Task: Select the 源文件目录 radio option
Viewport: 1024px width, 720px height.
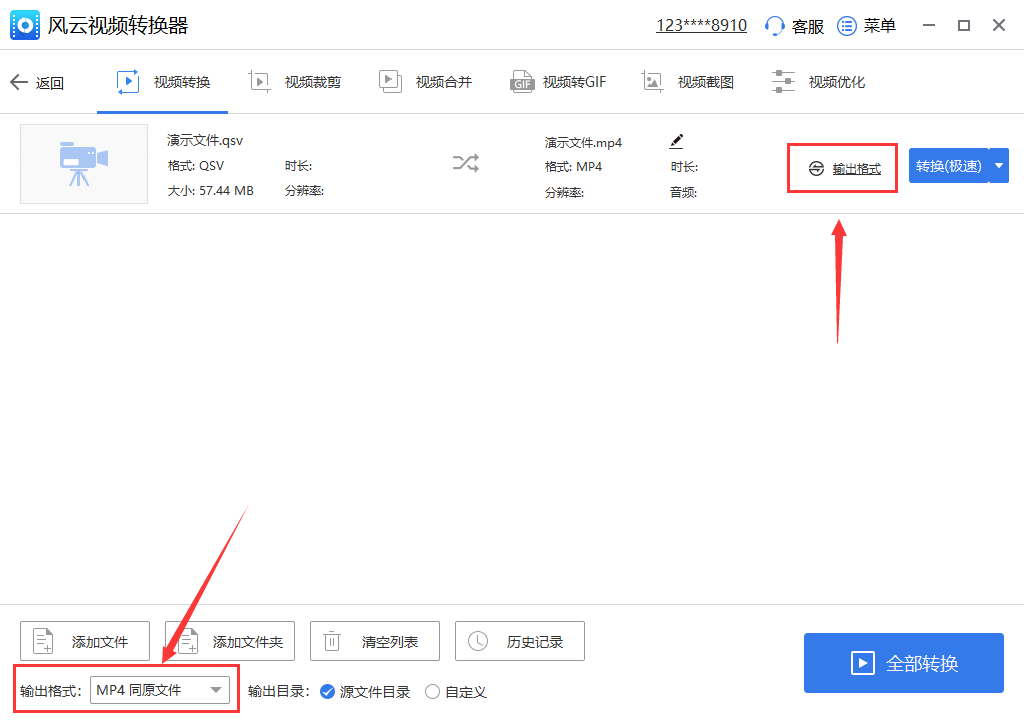Action: pos(327,692)
